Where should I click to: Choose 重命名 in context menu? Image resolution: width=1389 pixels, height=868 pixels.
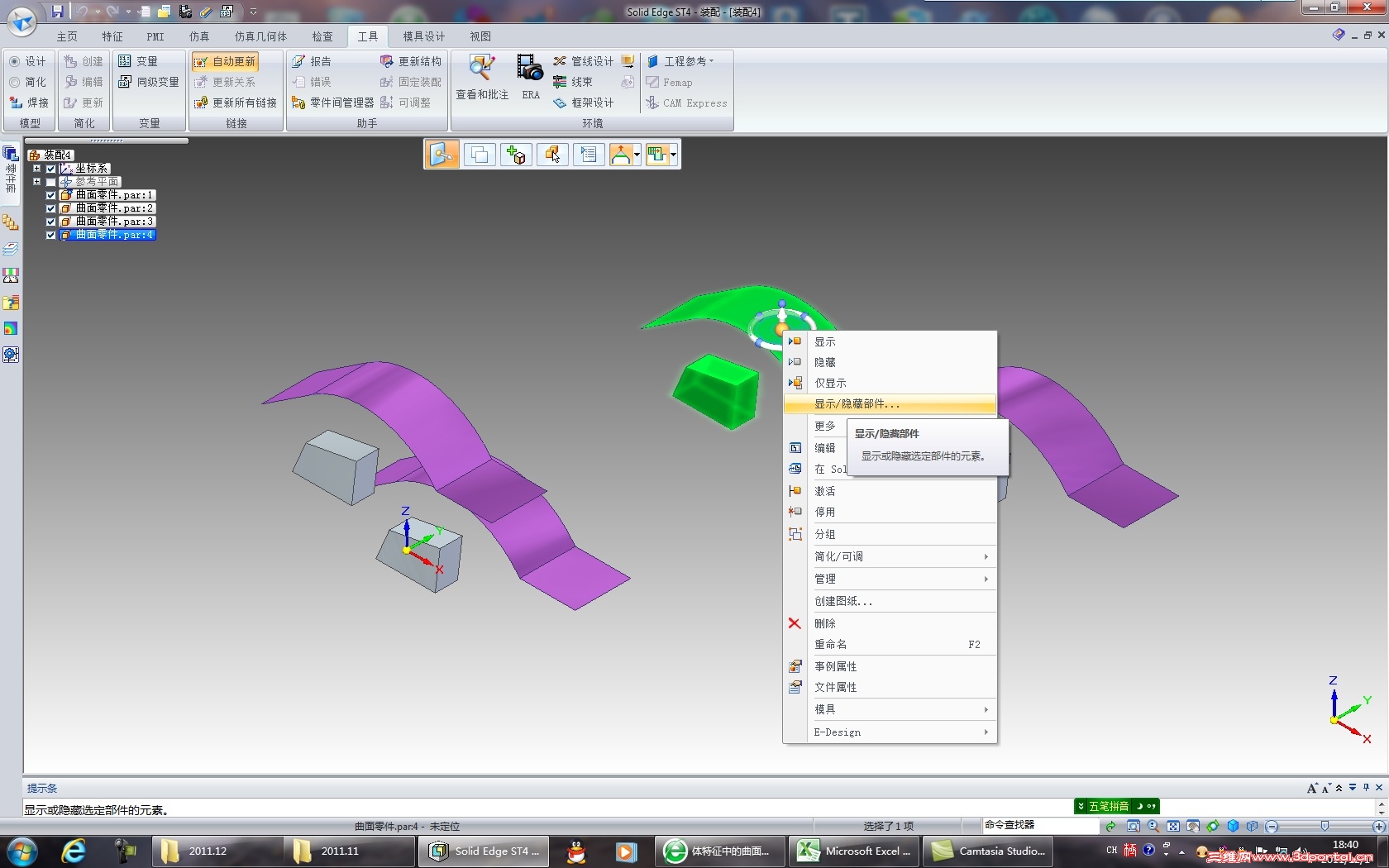[x=890, y=644]
